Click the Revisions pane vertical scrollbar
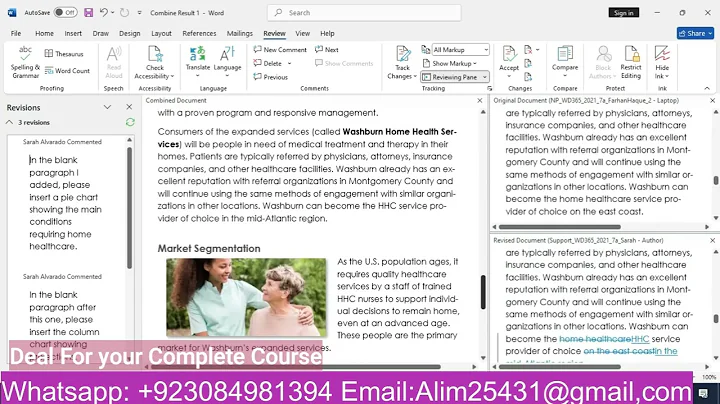 click(x=129, y=208)
